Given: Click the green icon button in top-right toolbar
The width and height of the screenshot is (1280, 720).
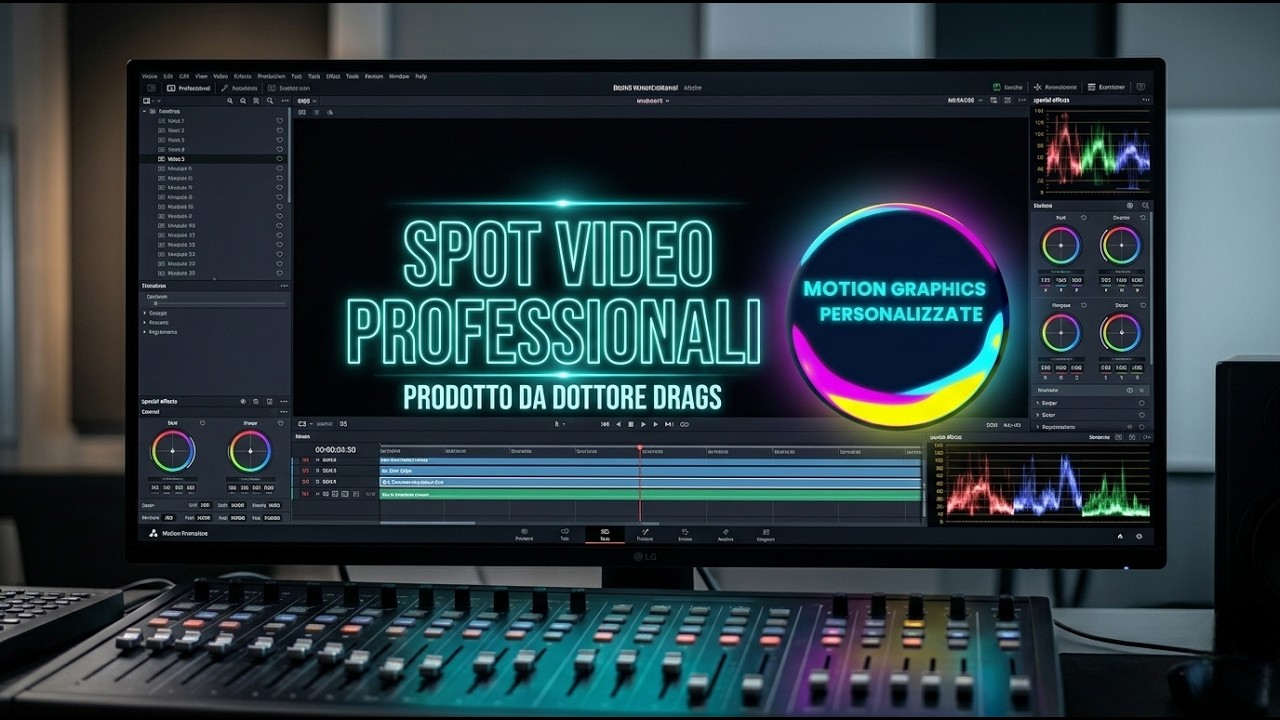Looking at the screenshot, I should coord(997,87).
